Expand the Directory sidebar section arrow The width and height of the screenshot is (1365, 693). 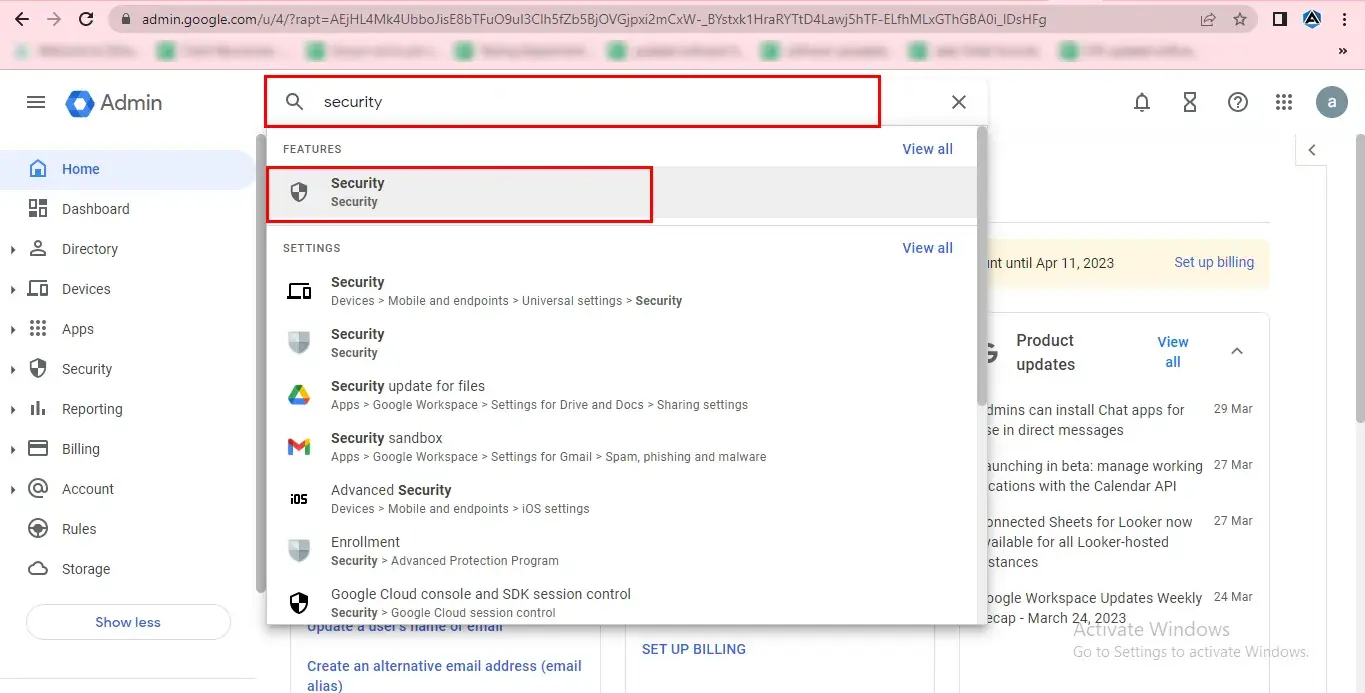point(13,250)
